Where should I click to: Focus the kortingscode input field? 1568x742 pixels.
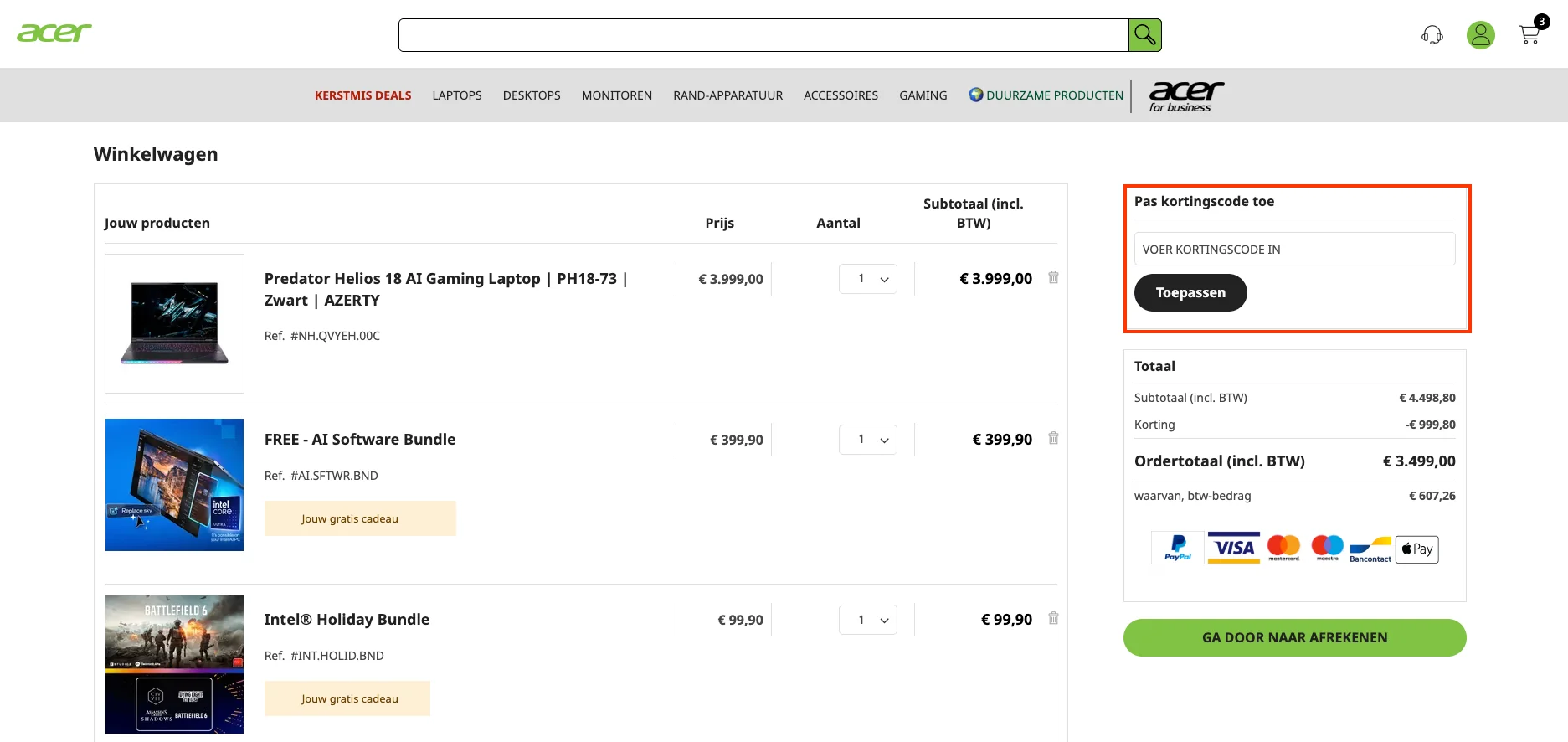click(x=1294, y=249)
